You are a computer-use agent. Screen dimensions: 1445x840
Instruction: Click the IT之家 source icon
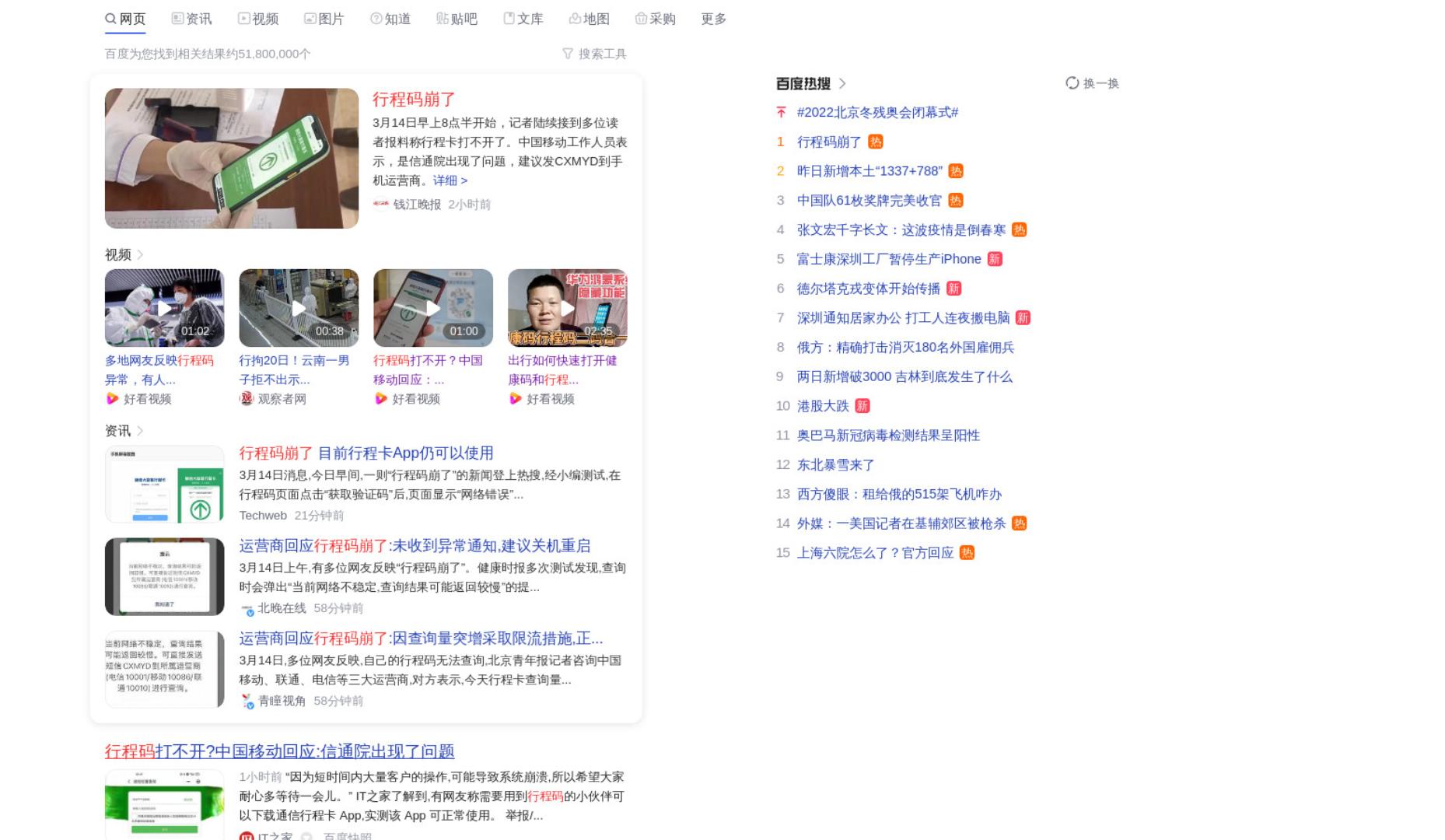pos(247,836)
